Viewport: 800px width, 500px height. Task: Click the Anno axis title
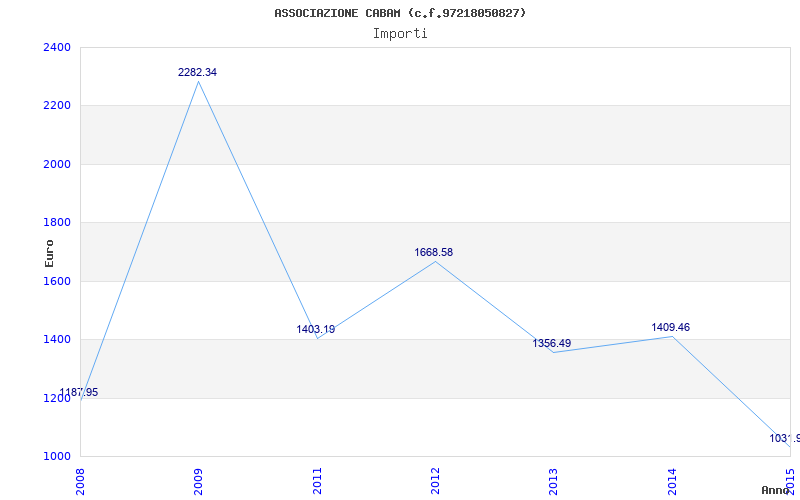point(776,490)
